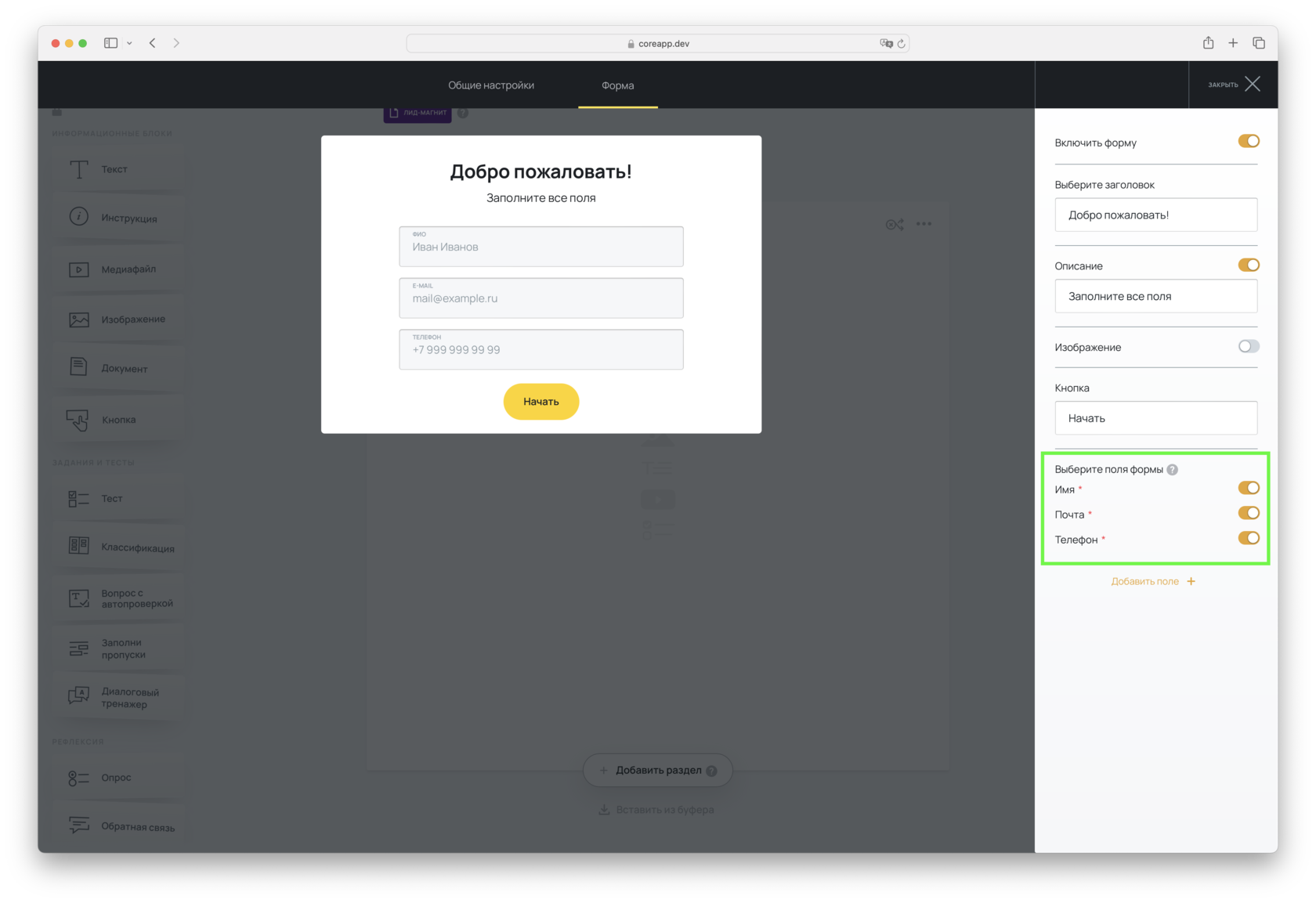
Task: Edit the Описание text field
Action: [1156, 296]
